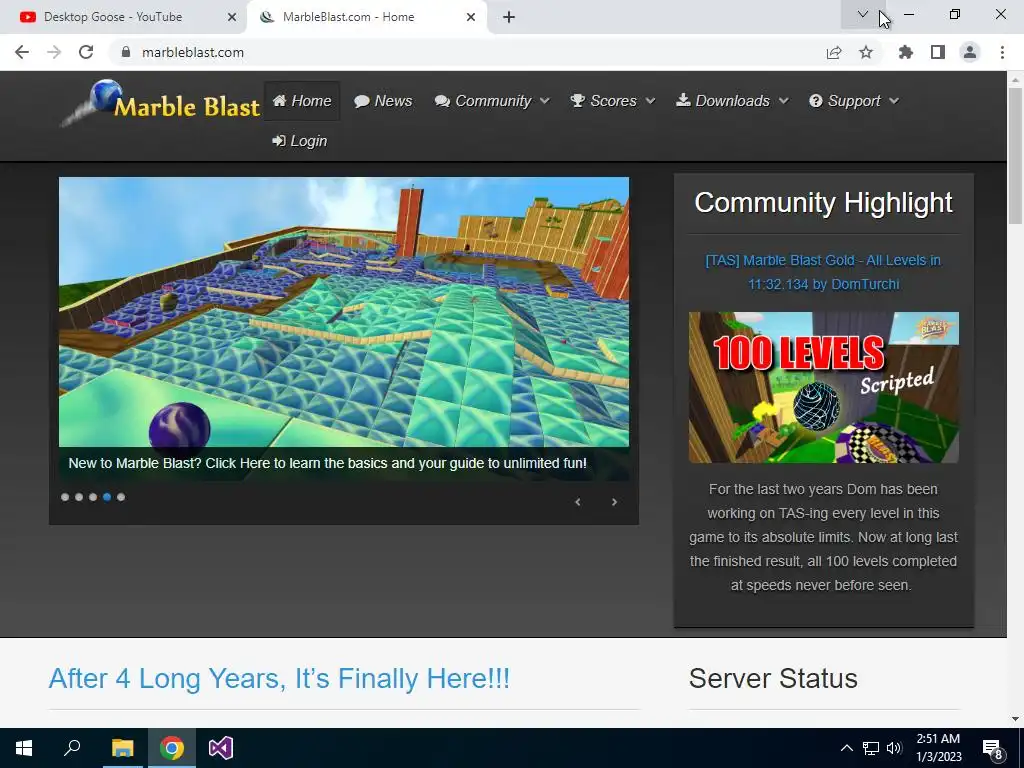This screenshot has height=768, width=1024.
Task: Expand the Downloads dropdown menu
Action: point(733,101)
